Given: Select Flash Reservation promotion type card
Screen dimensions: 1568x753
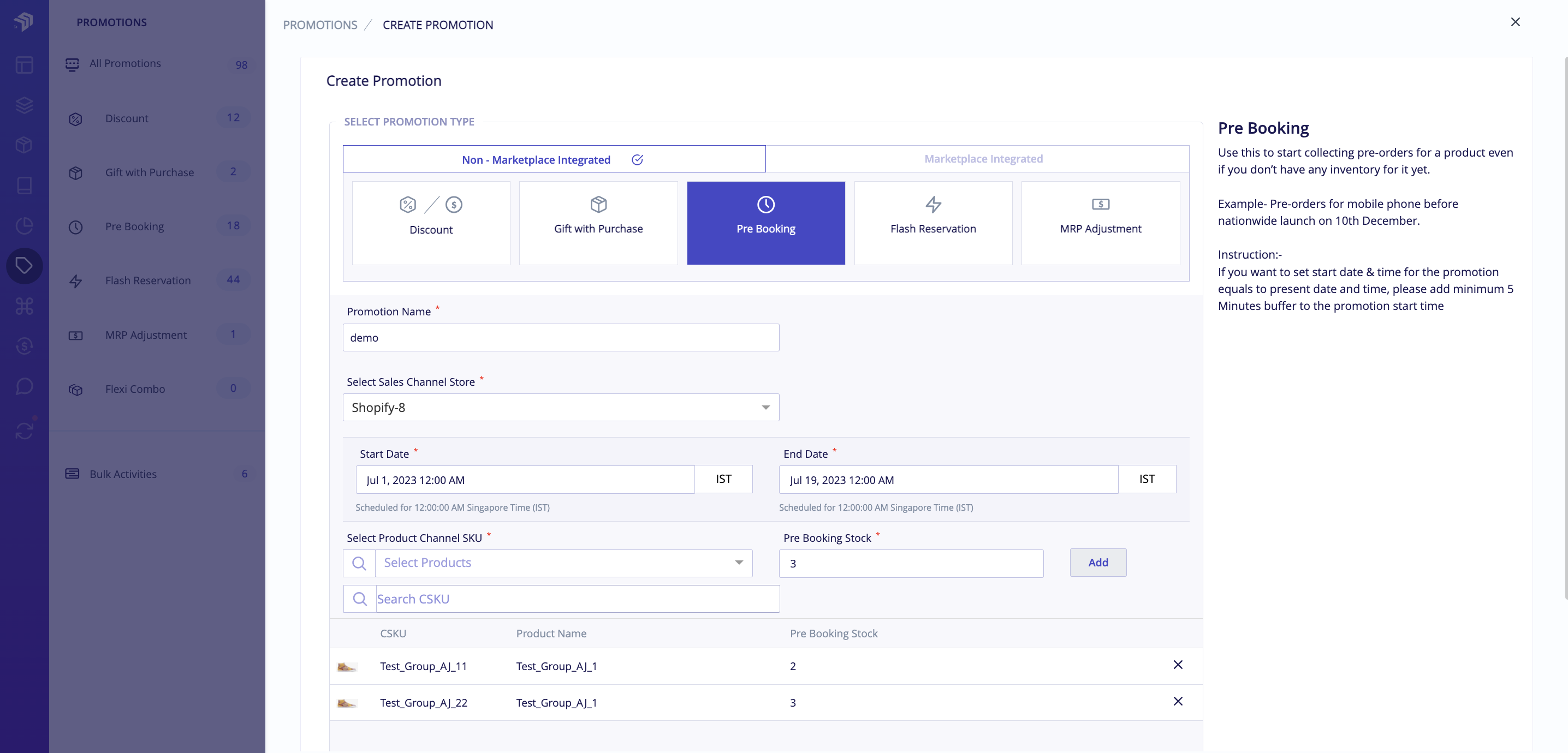Looking at the screenshot, I should (933, 223).
